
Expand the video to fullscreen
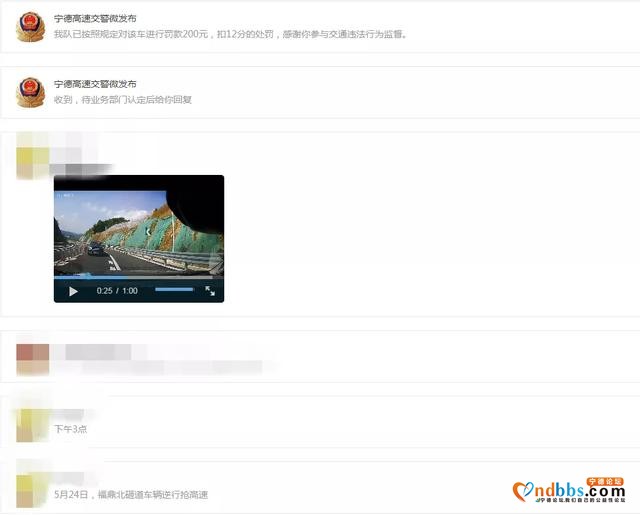210,291
